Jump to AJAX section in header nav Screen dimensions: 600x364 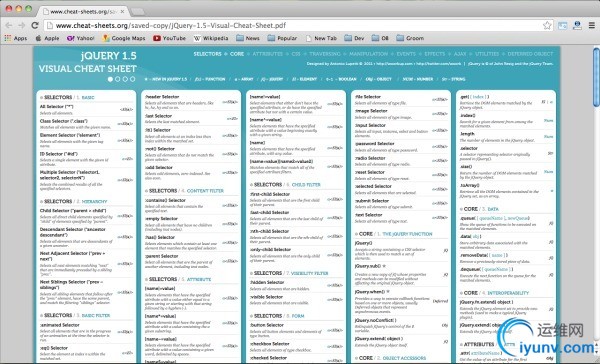460,54
